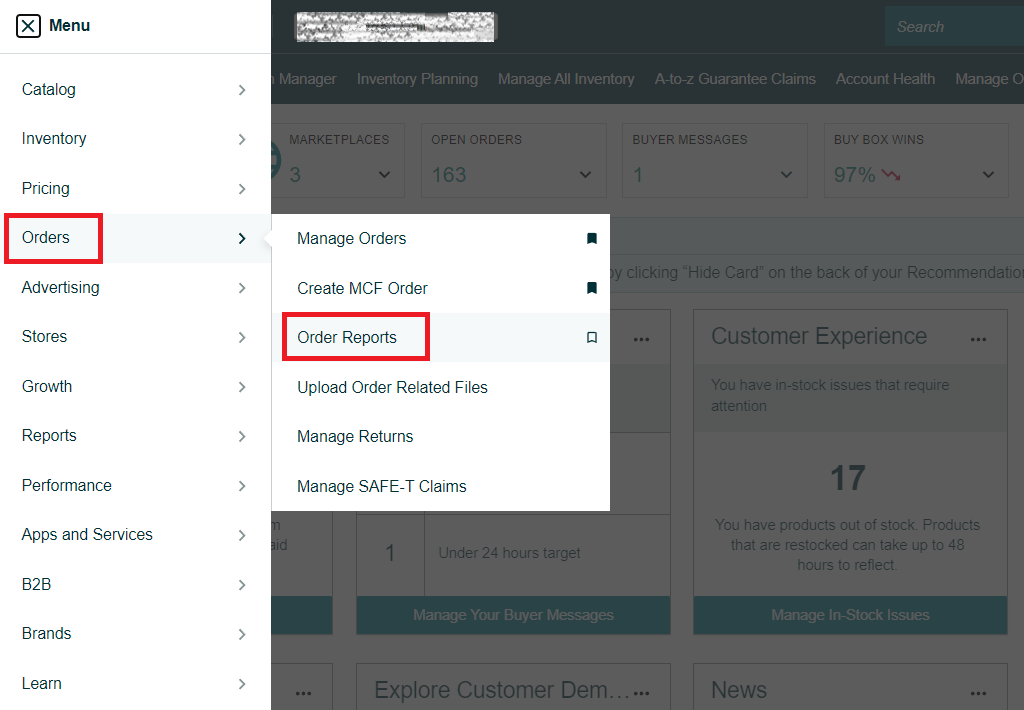
Task: Click the Open Orders count 163
Action: point(449,175)
